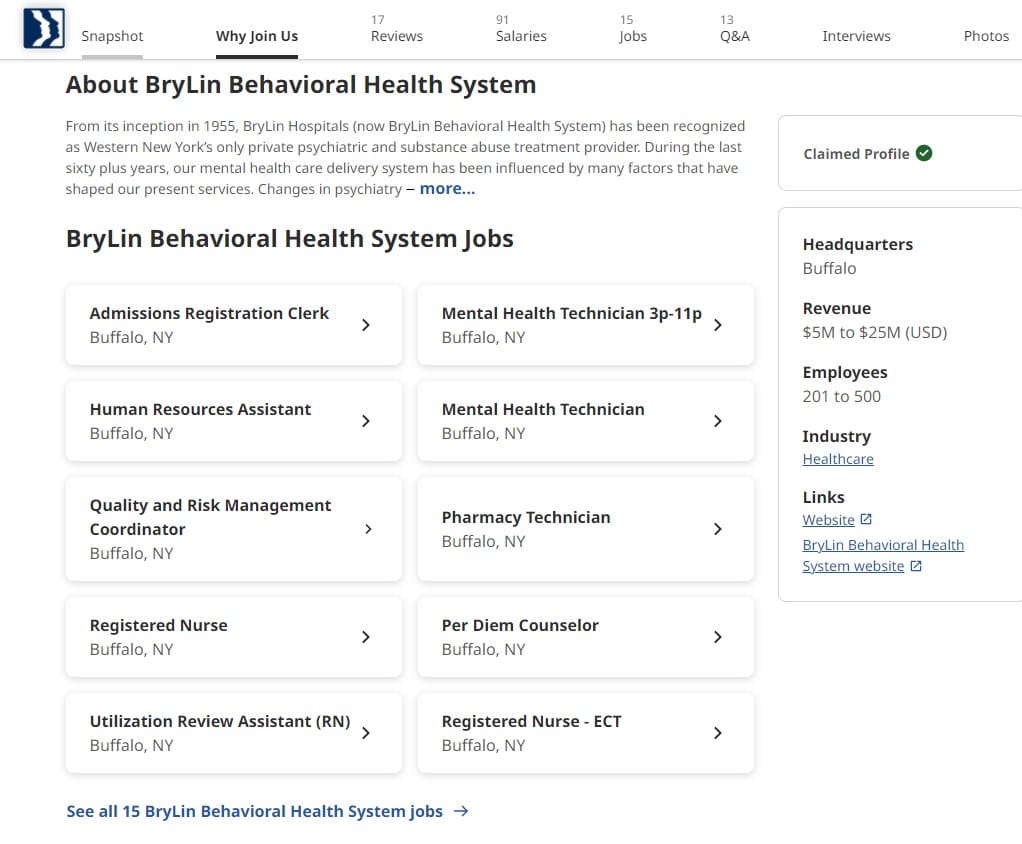
Task: Go to the 15 Jobs tab
Action: pos(633,29)
